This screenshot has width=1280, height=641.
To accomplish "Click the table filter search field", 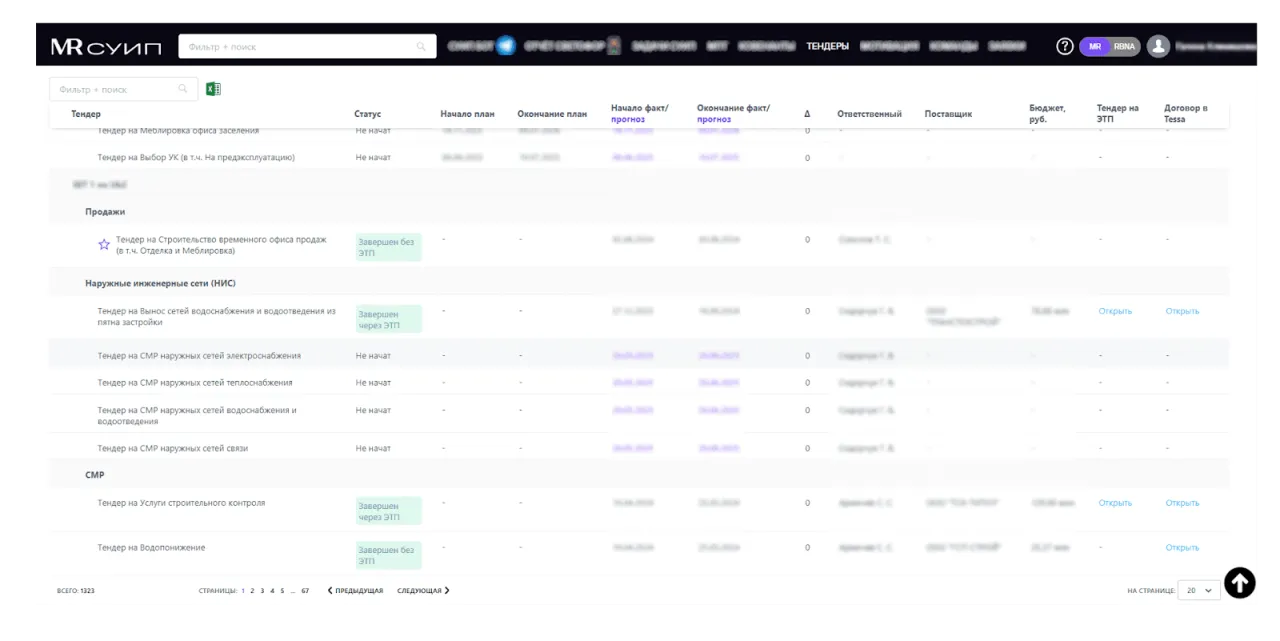I will click(x=115, y=89).
